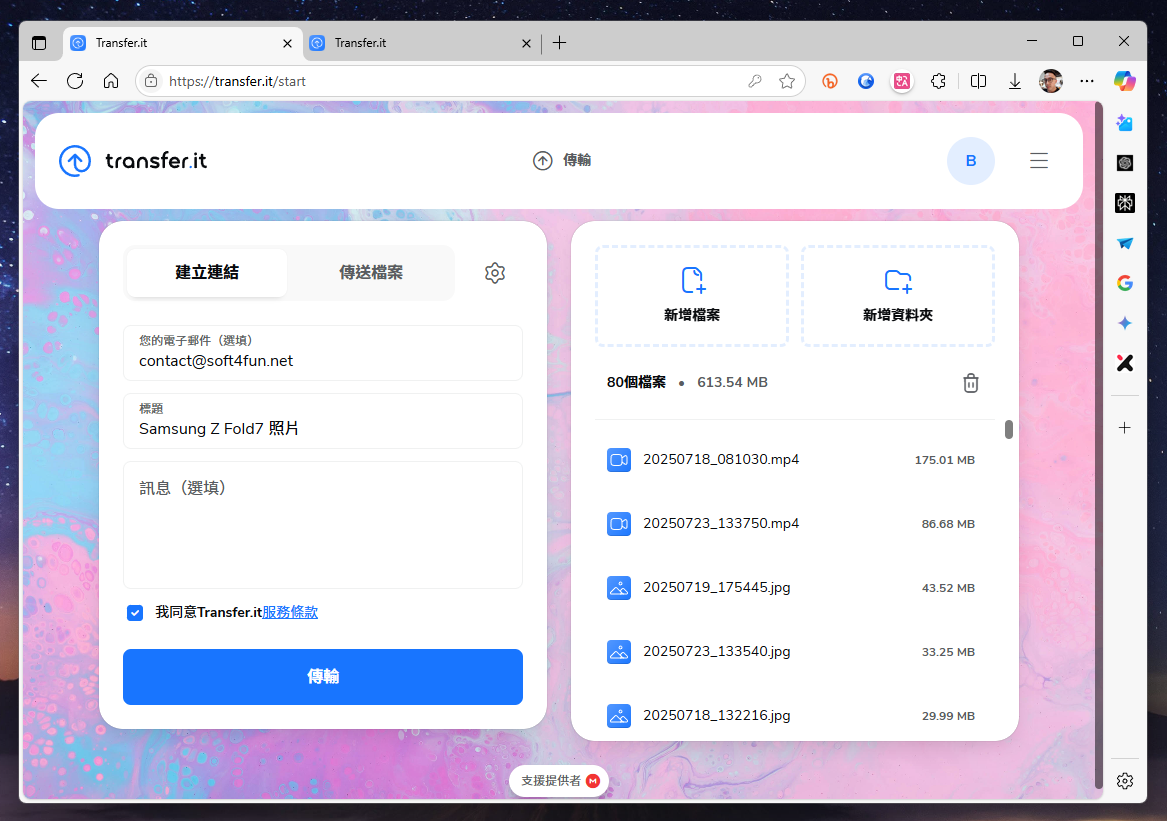Click the 新增資料夾 add folder button
The image size is (1167, 821).
[x=898, y=296]
